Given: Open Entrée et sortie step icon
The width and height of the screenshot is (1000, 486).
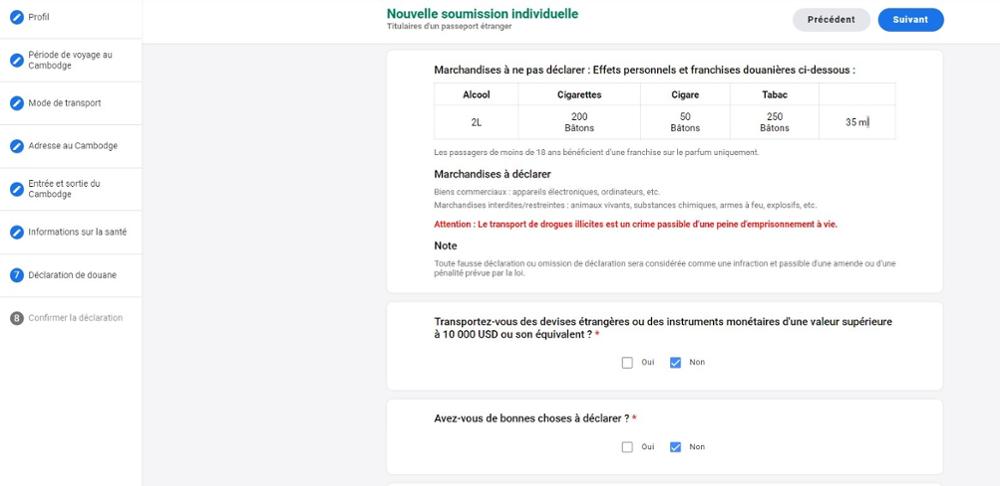Looking at the screenshot, I should [17, 189].
